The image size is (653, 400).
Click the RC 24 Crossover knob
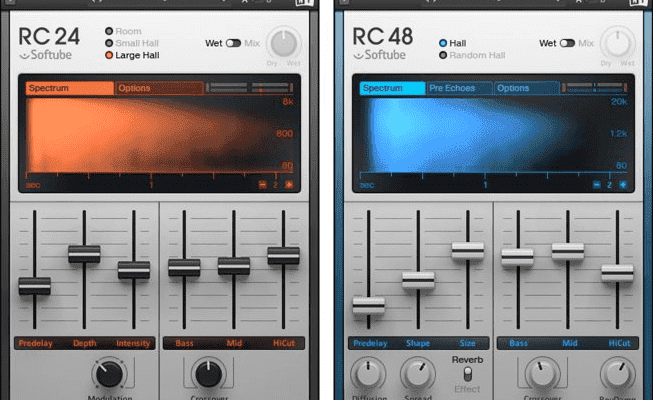coord(207,376)
